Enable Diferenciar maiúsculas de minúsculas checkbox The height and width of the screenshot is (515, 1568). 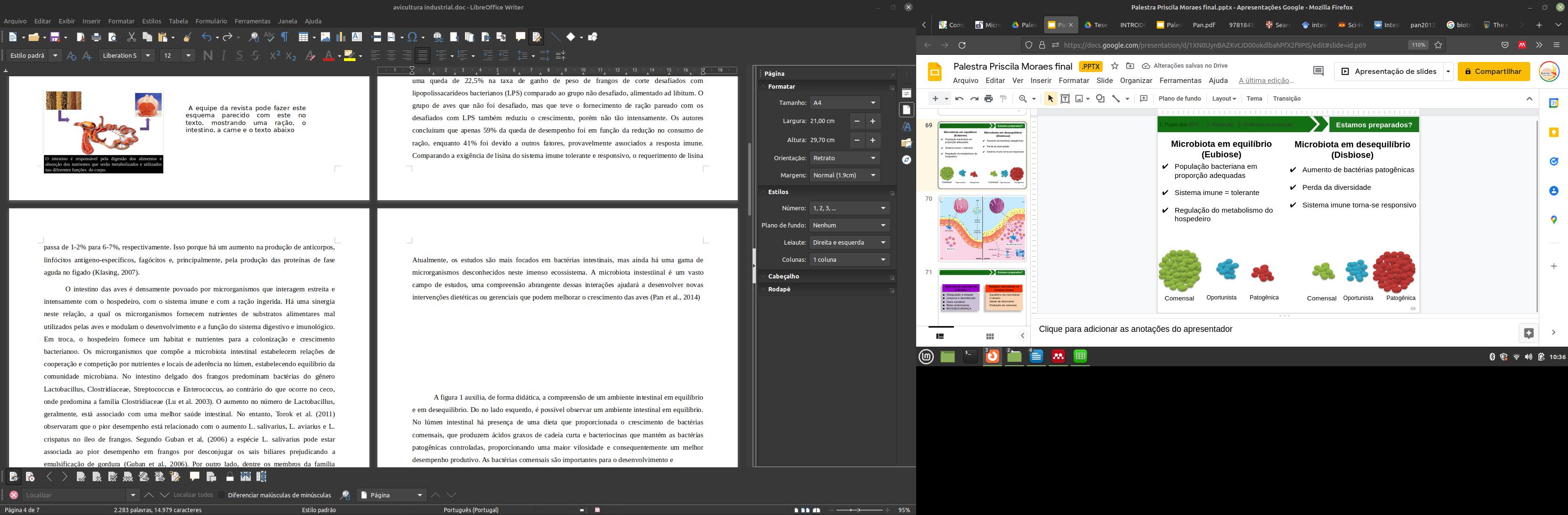click(221, 495)
